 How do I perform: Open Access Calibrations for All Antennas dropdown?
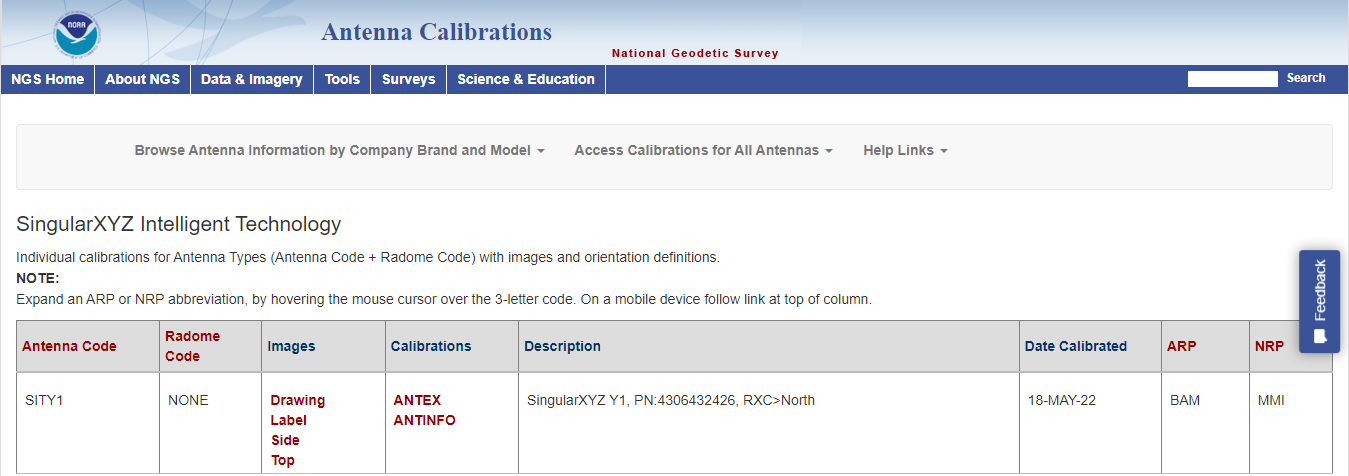pos(703,150)
